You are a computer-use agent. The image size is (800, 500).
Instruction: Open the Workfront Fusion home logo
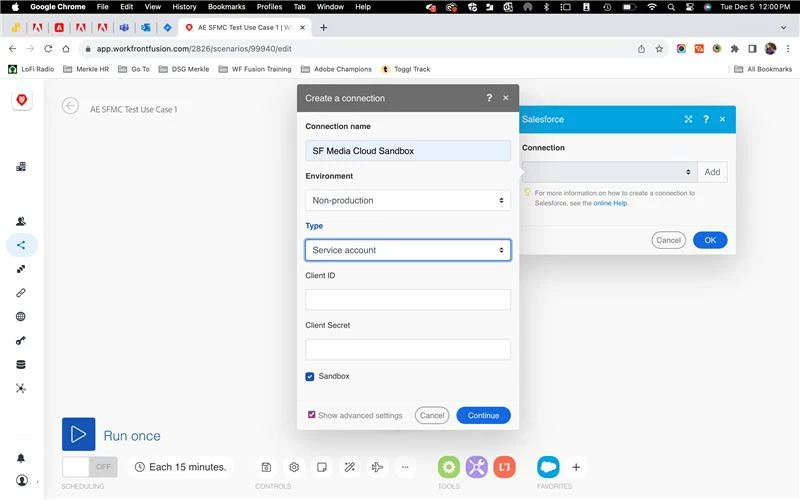[x=21, y=100]
